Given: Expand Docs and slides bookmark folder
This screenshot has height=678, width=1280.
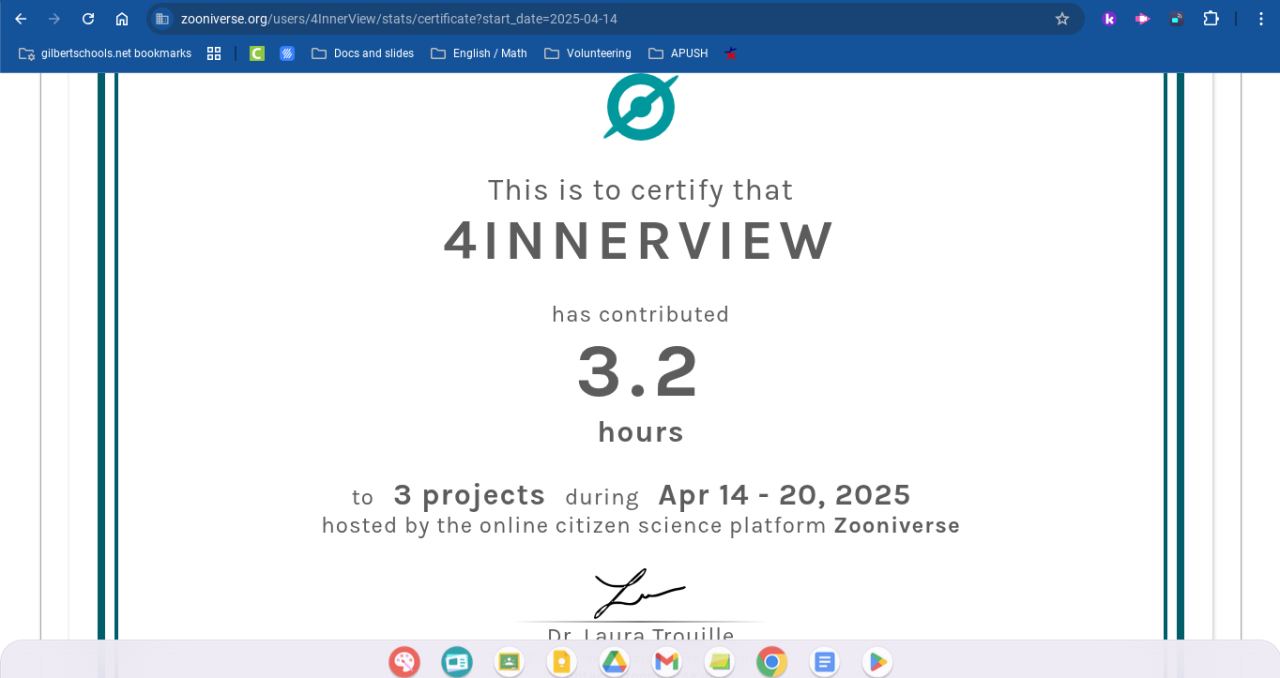Looking at the screenshot, I should 362,53.
